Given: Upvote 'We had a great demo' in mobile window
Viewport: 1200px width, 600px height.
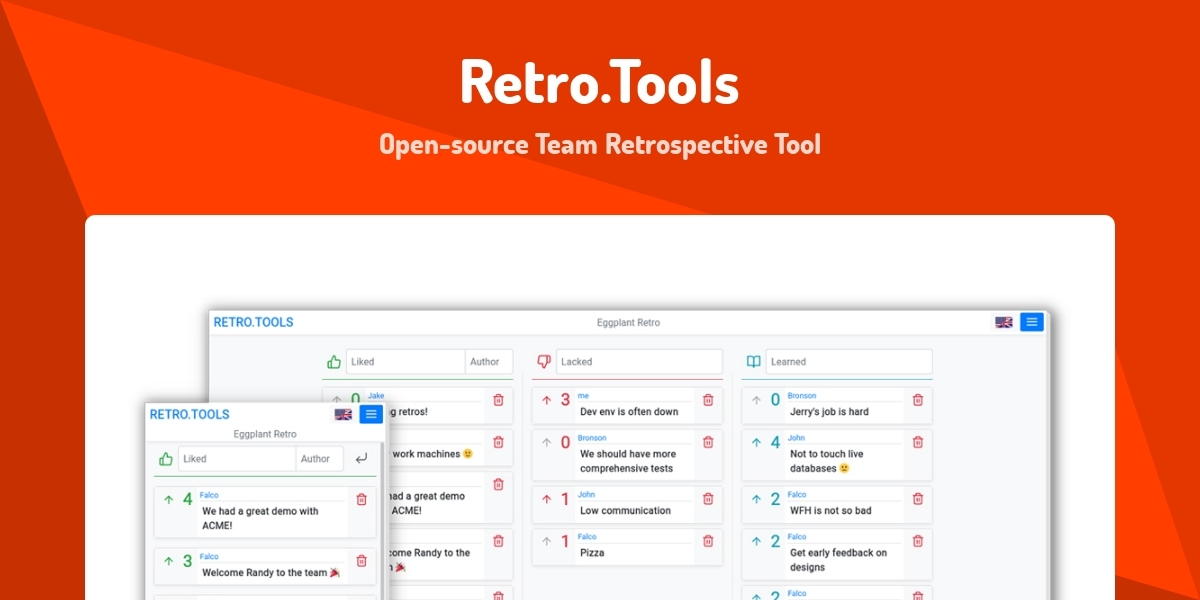Looking at the screenshot, I should pos(168,499).
